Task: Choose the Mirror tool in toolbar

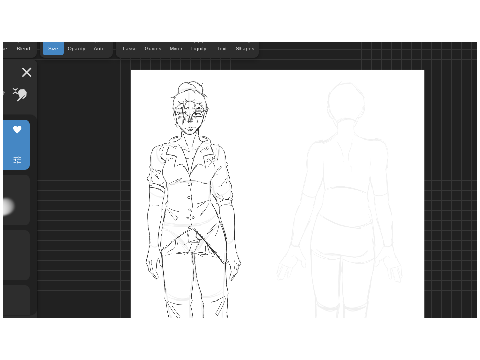Action: (x=176, y=49)
